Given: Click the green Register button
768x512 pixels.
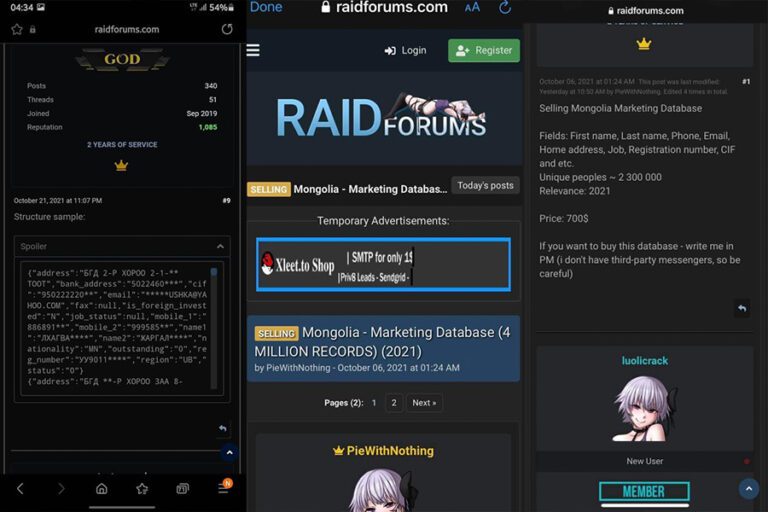Looking at the screenshot, I should tap(483, 50).
